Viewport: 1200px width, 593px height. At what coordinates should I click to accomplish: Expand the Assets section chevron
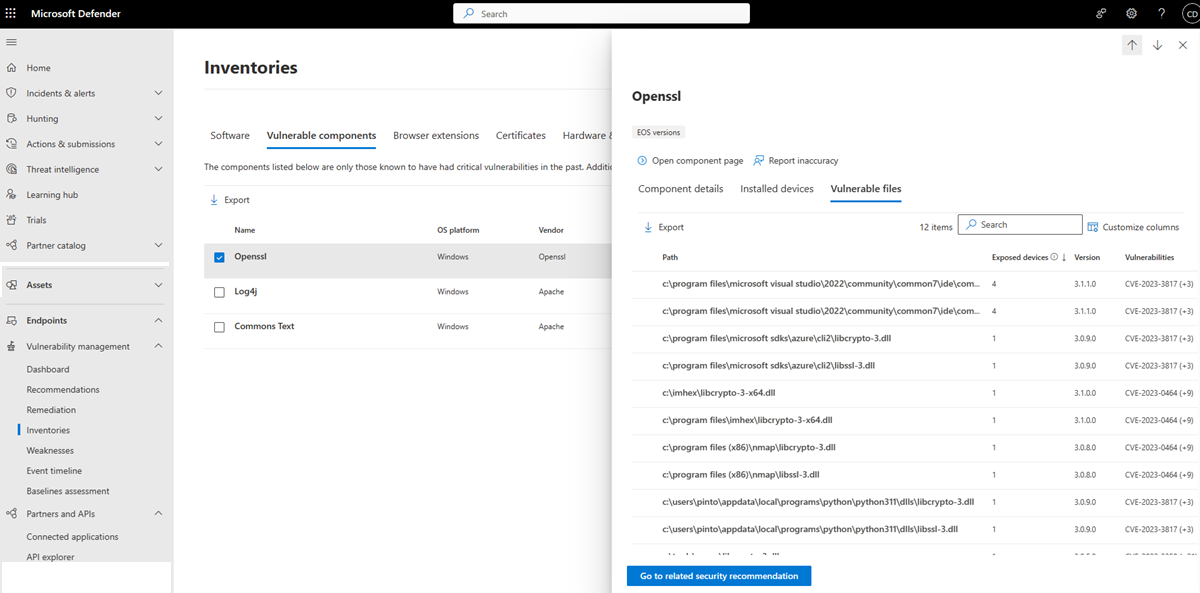tap(158, 285)
